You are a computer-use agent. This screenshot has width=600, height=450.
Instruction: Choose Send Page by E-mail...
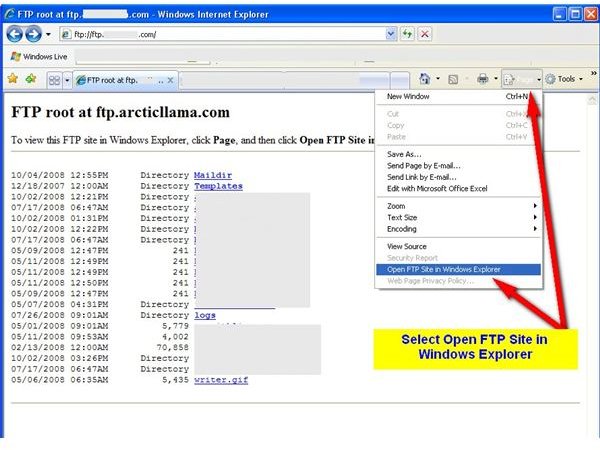[458, 166]
